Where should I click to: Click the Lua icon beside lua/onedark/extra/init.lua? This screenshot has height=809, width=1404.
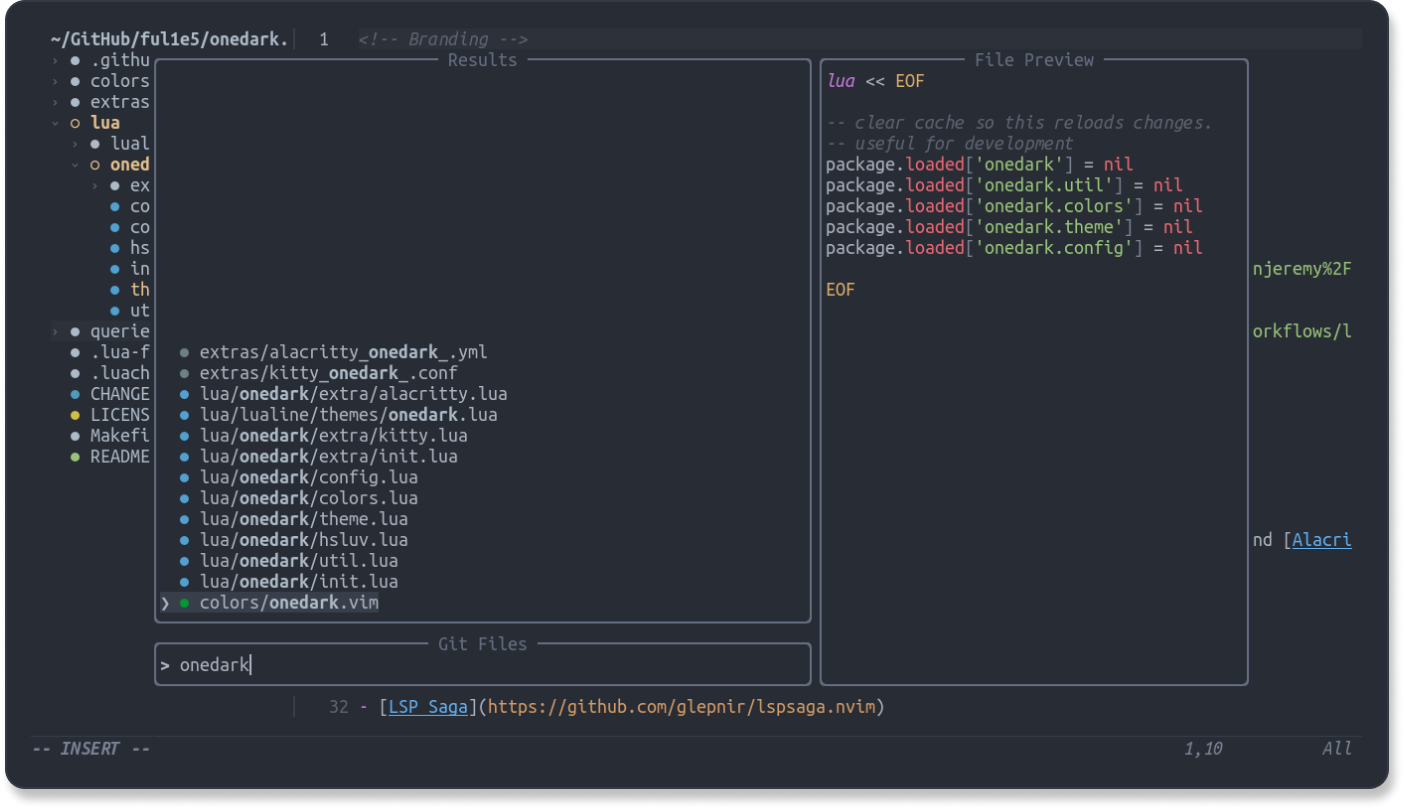point(184,457)
